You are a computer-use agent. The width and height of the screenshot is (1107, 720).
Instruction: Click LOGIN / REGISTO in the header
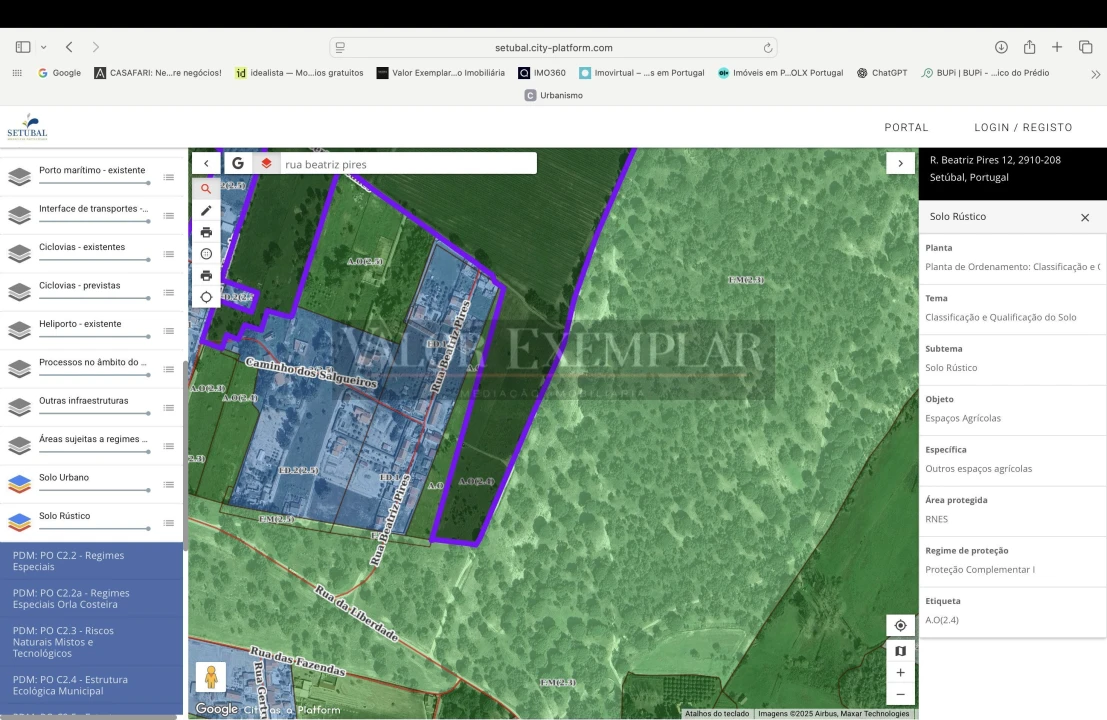[x=1023, y=127]
